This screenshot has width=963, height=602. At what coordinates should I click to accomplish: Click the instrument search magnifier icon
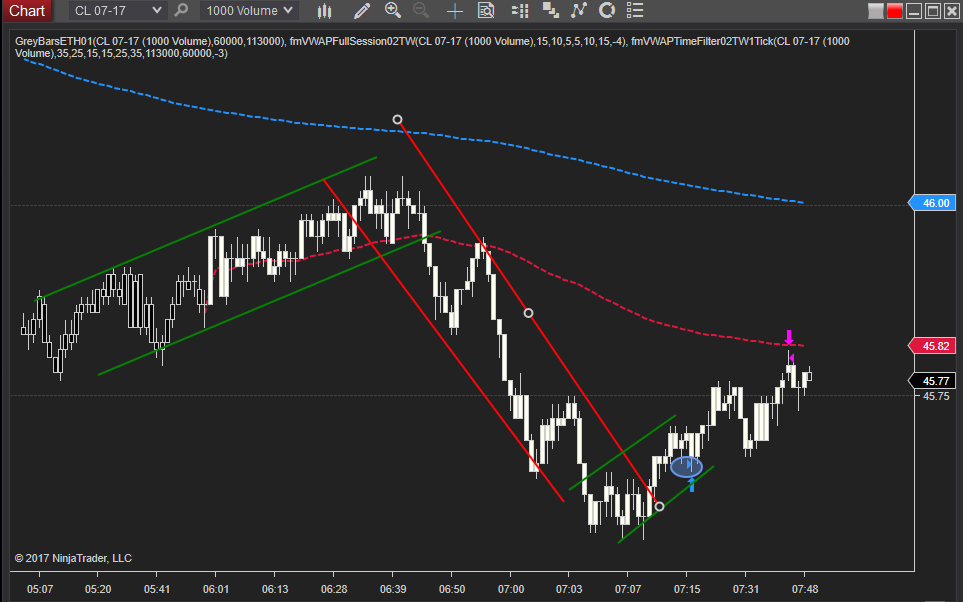181,10
